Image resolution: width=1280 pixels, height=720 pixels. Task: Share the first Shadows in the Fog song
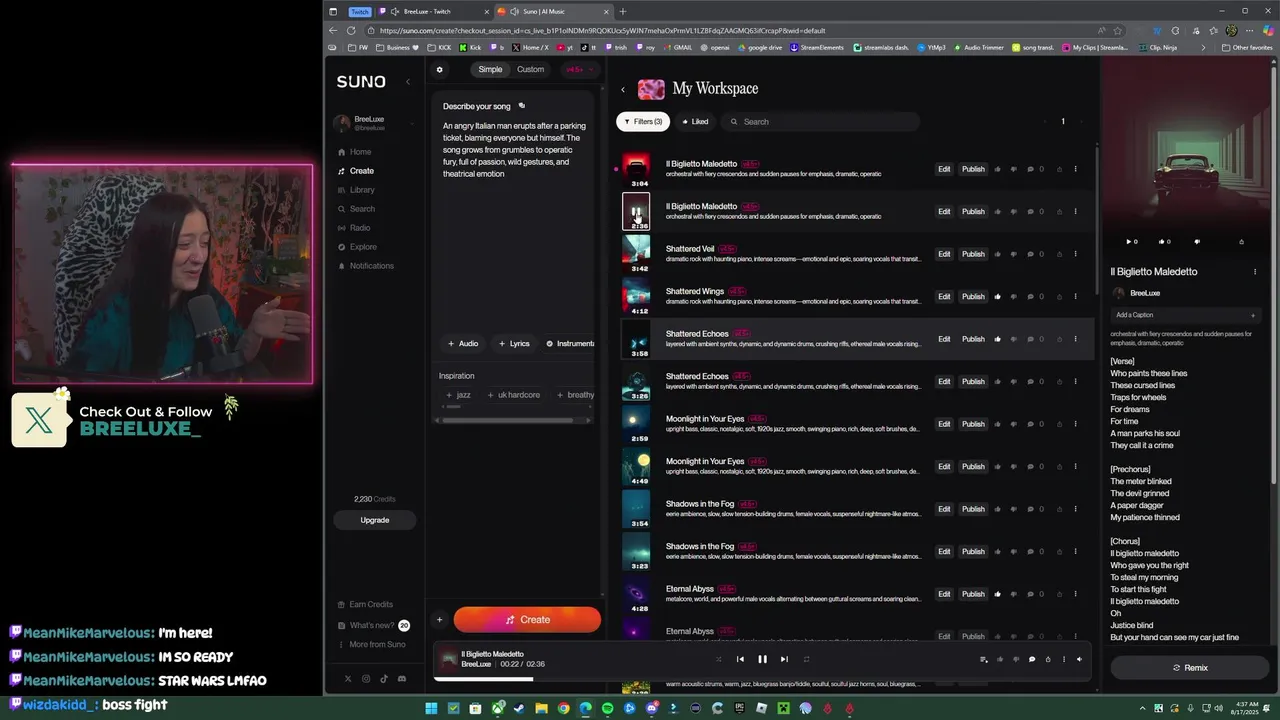(x=1059, y=509)
